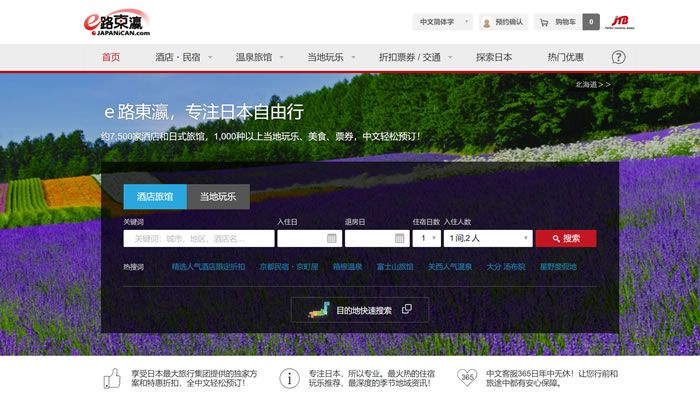
Task: Click the keyword search input field
Action: 198,239
